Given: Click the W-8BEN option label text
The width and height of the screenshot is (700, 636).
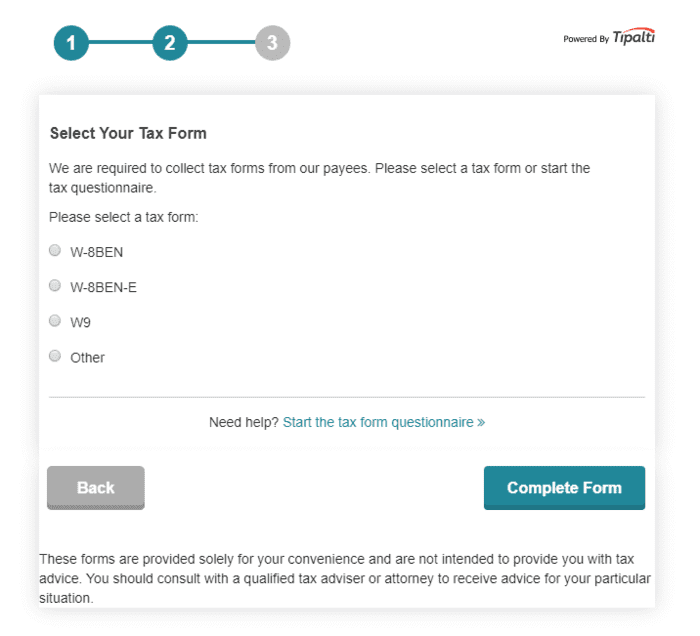Looking at the screenshot, I should point(97,251).
